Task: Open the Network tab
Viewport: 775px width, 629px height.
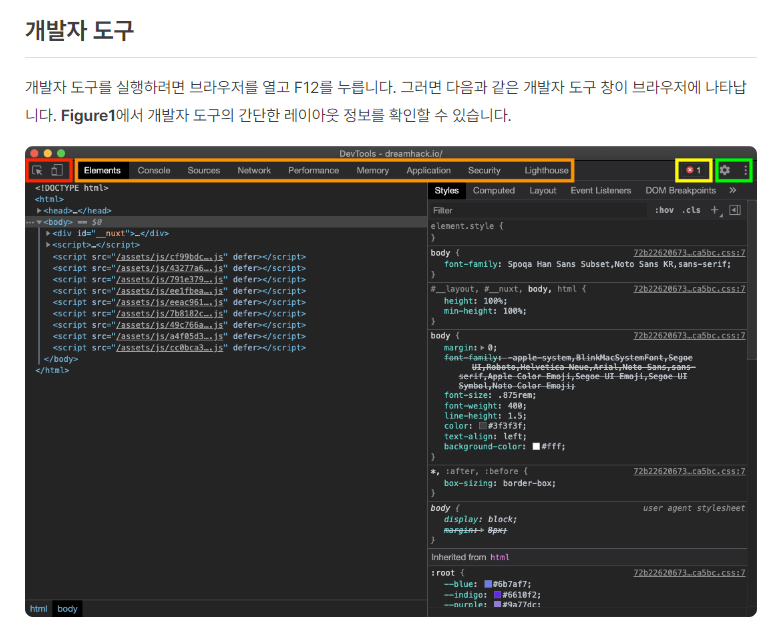Action: point(254,170)
